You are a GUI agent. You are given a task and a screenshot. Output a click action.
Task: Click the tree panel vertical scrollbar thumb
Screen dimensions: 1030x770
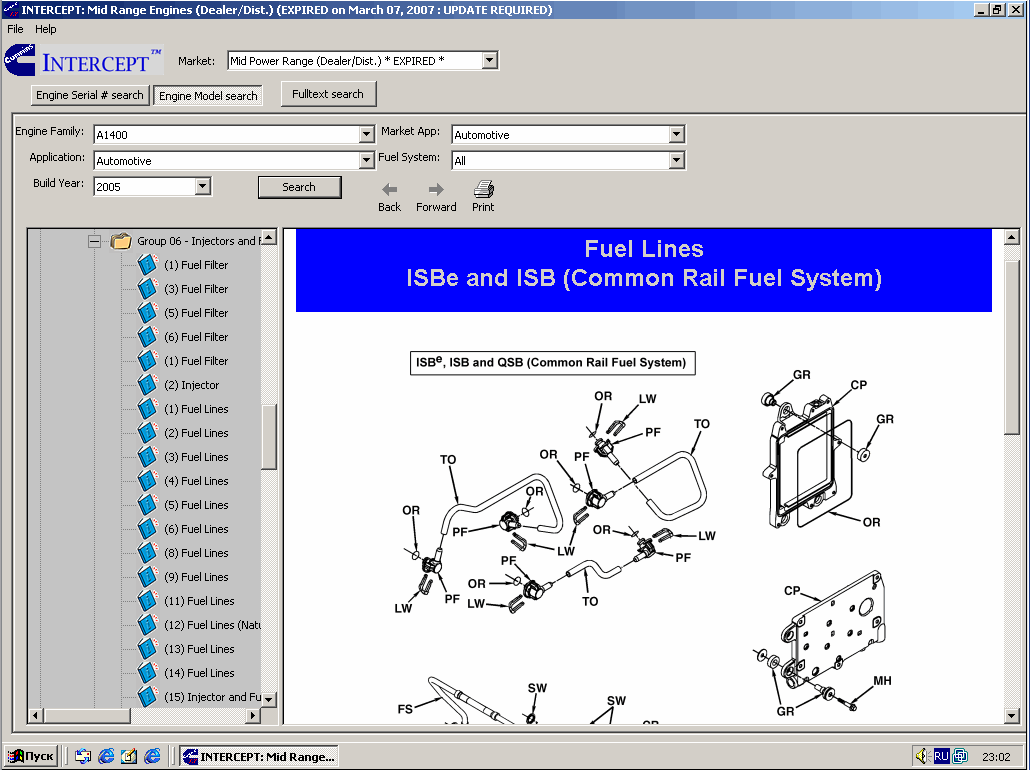tap(269, 437)
